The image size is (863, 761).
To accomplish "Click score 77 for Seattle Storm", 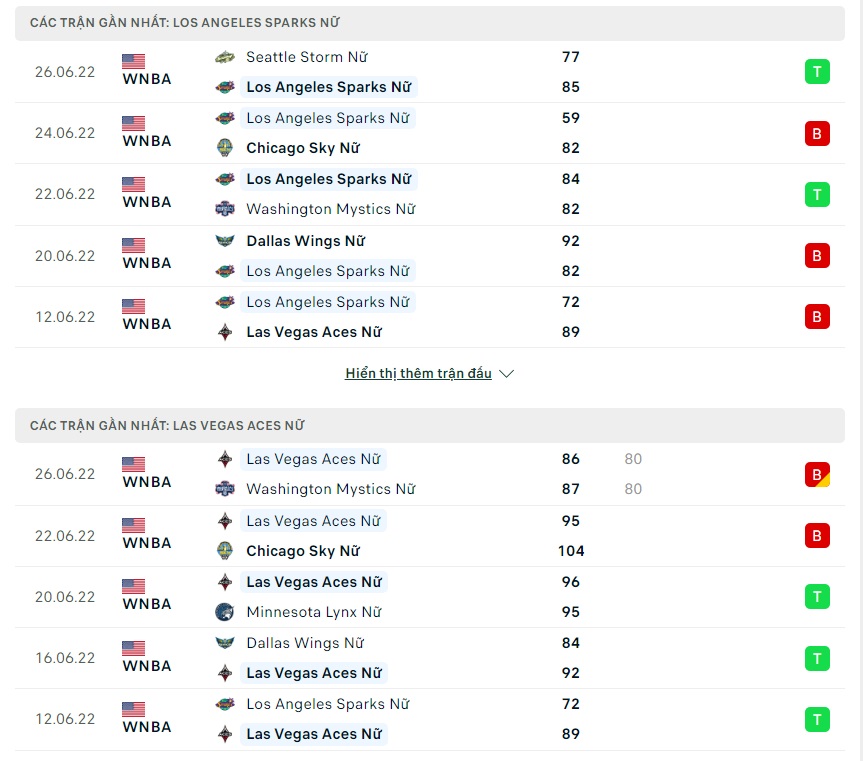I will coord(571,57).
